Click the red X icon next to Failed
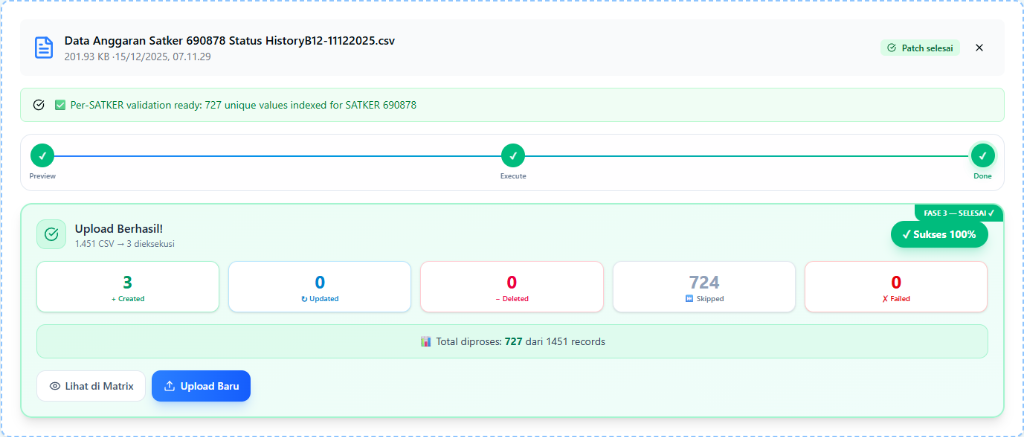This screenshot has height=437, width=1024. click(x=884, y=299)
